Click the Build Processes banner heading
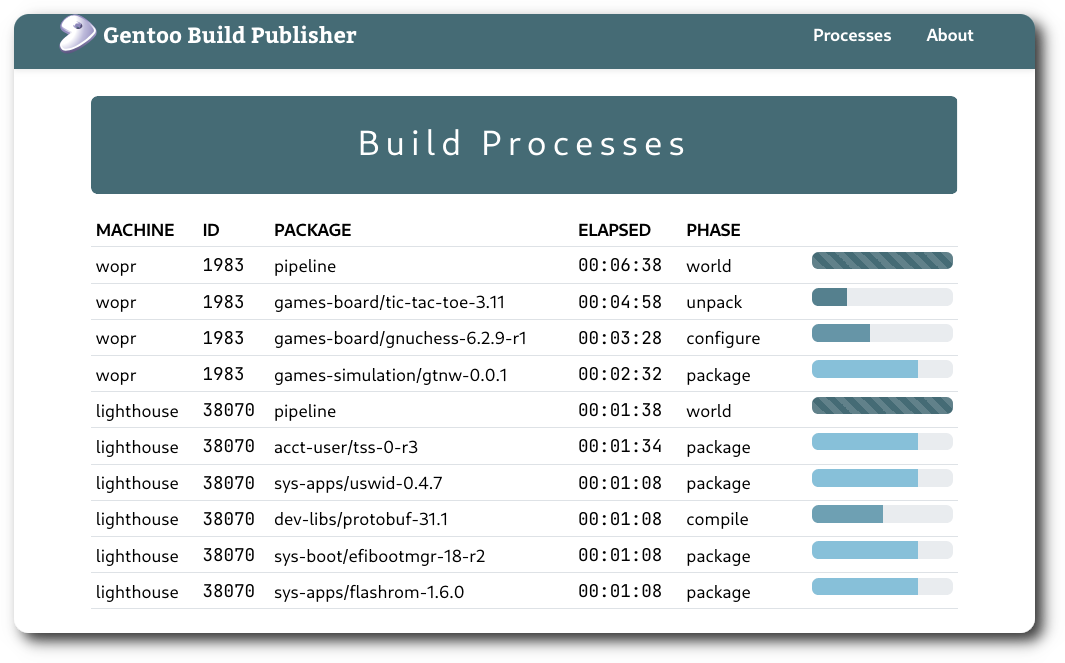Image resolution: width=1065 pixels, height=663 pixels. coord(523,144)
